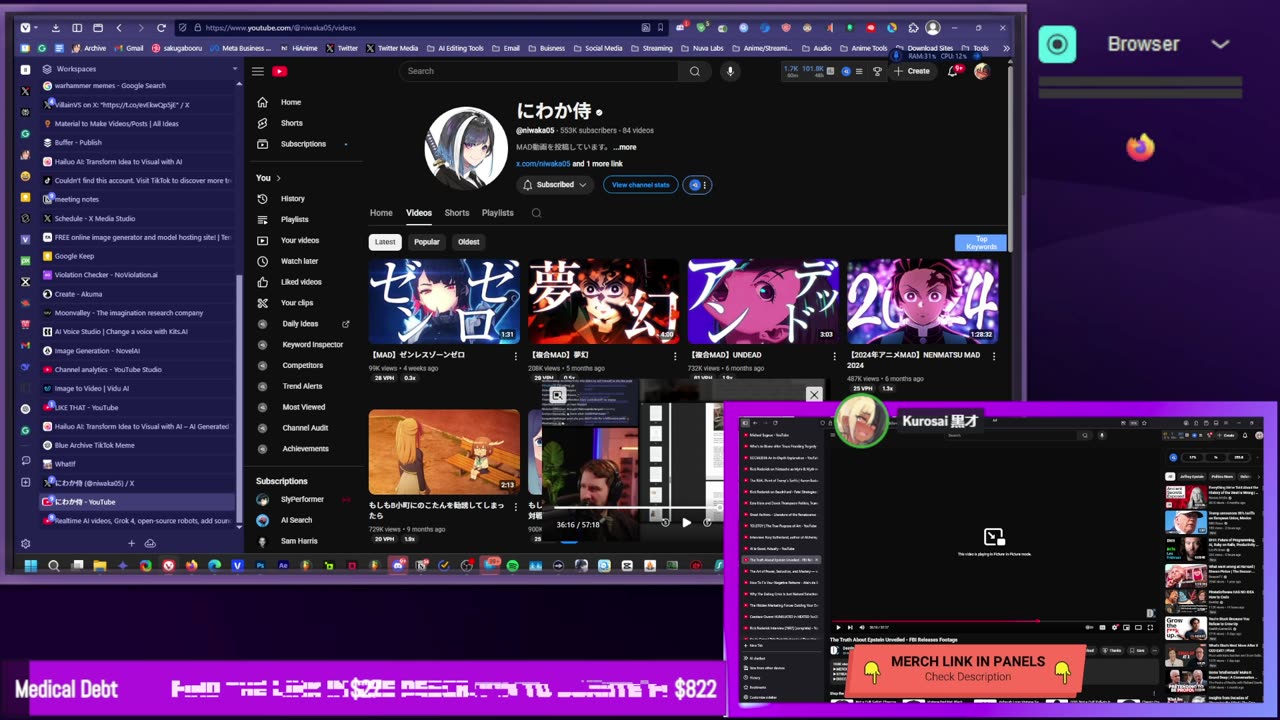Open options menu for ゼンレスゾーンゼロ video
The width and height of the screenshot is (1280, 720).
pos(516,355)
